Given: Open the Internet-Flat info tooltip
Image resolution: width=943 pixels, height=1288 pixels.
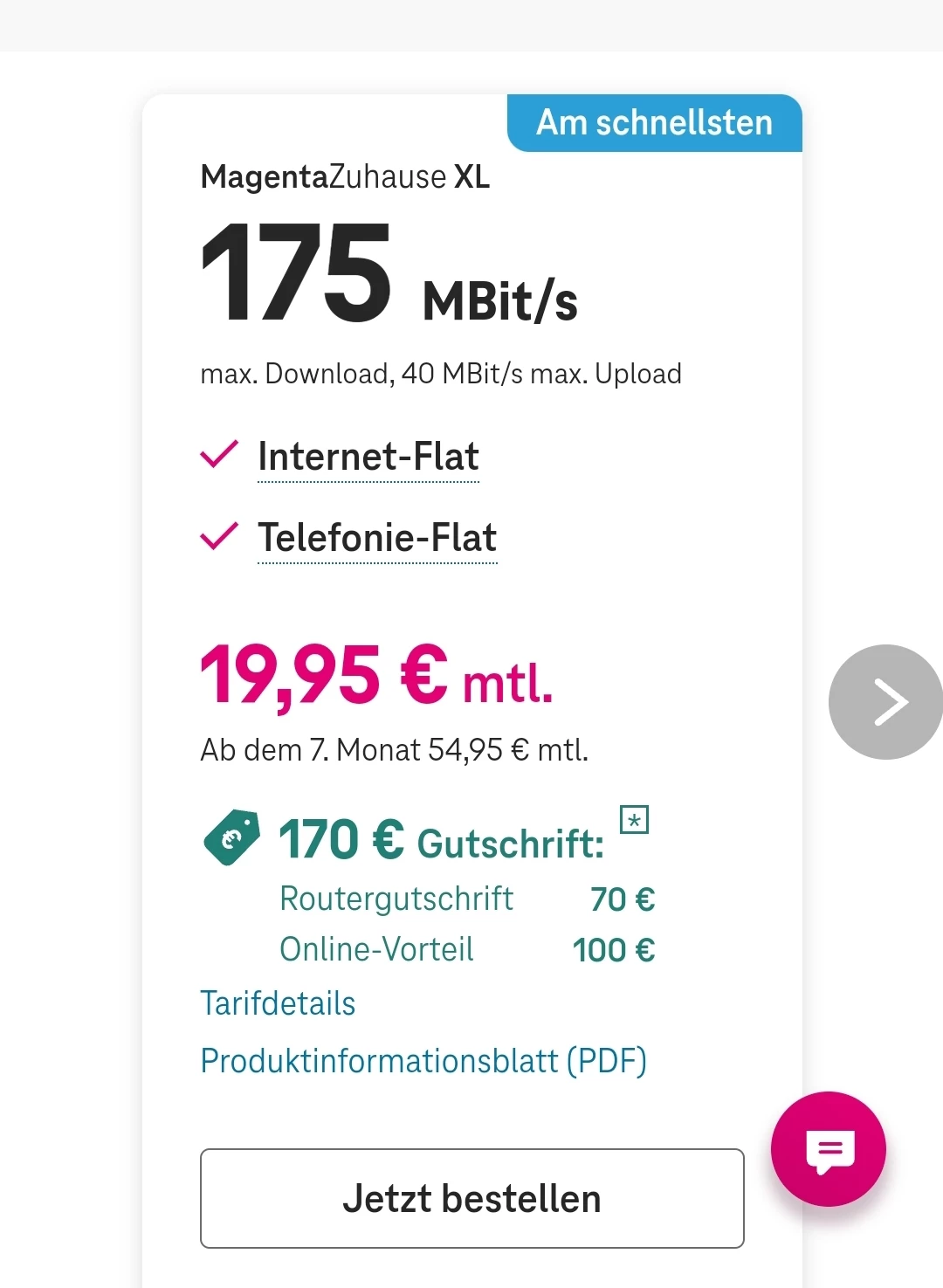Looking at the screenshot, I should (x=368, y=457).
